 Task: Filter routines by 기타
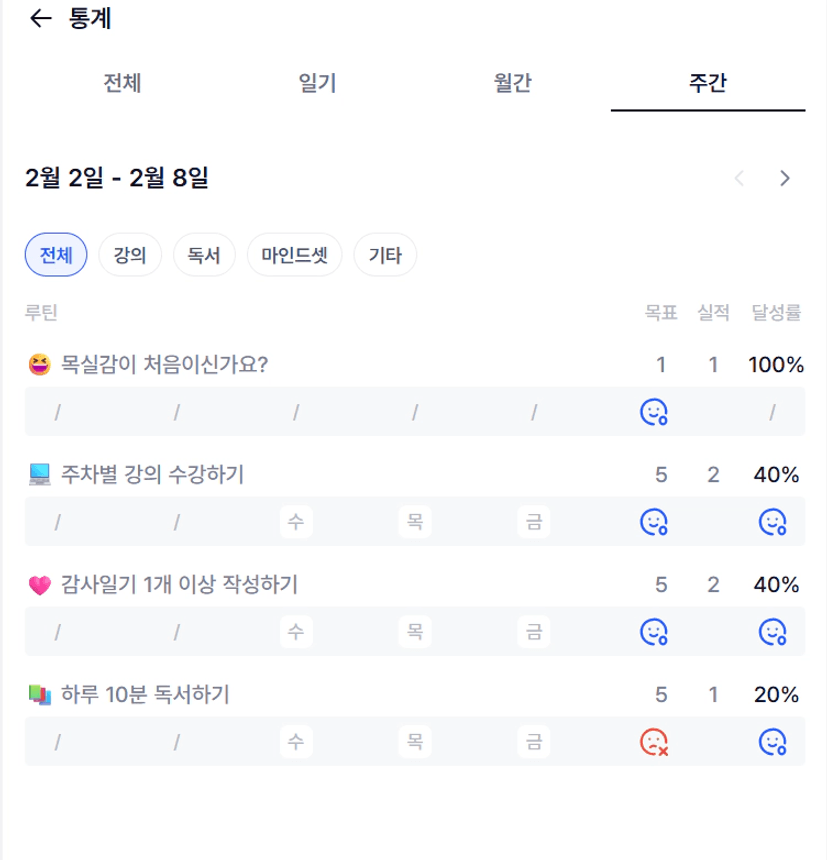pos(385,255)
